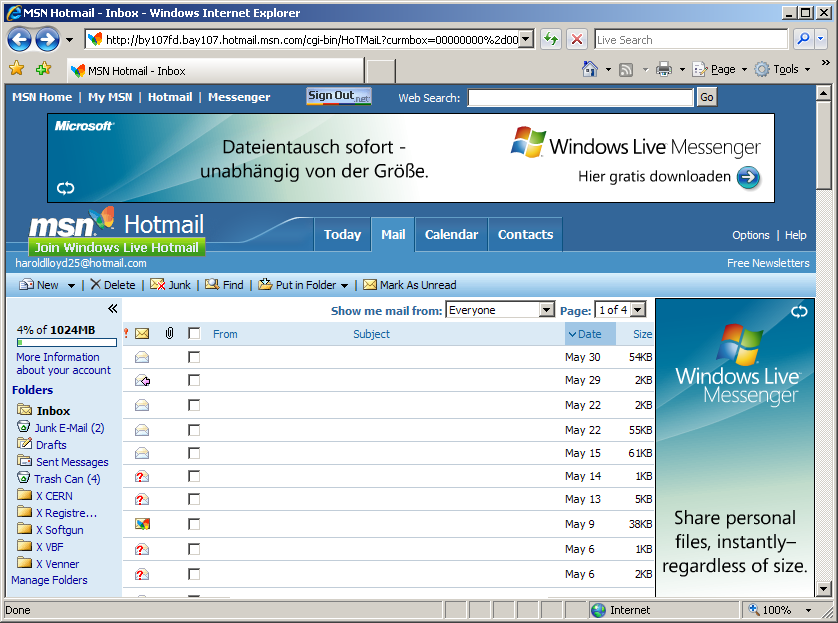838x623 pixels.
Task: Tick the checkbox for the 55KB May 22 message
Action: (194, 430)
